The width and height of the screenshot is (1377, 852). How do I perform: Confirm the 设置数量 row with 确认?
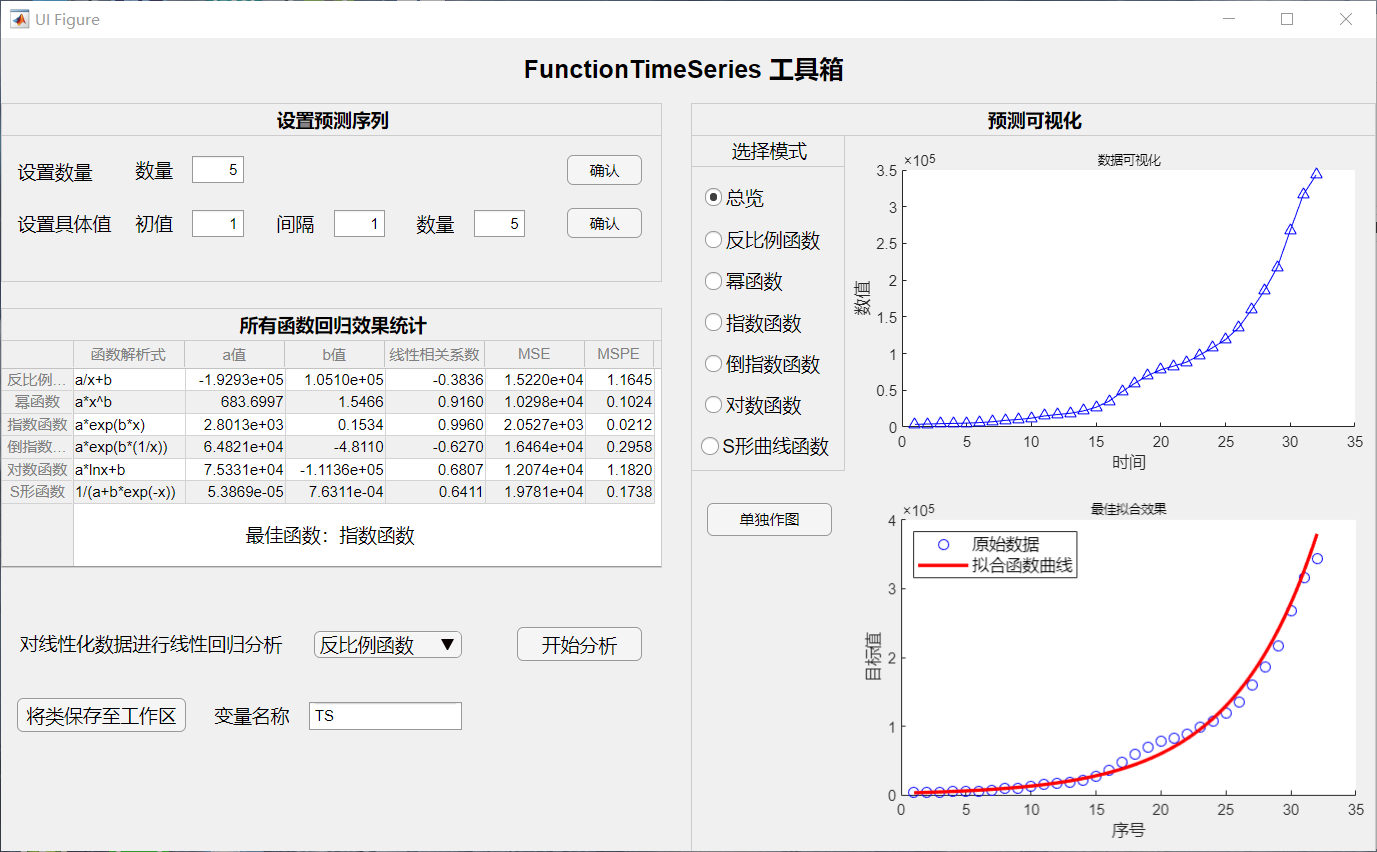click(x=604, y=171)
